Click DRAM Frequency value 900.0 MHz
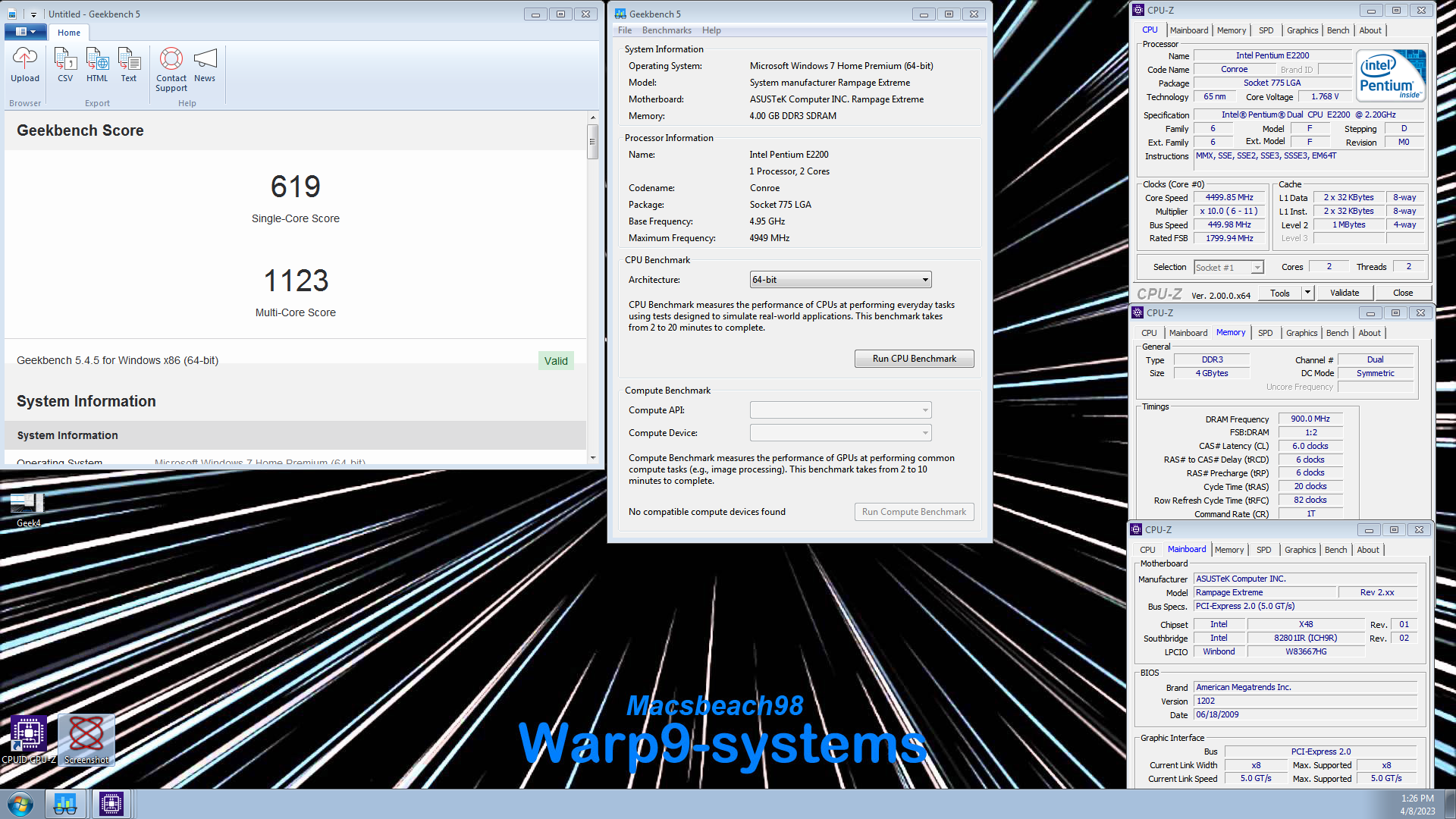The height and width of the screenshot is (819, 1456). (1310, 419)
